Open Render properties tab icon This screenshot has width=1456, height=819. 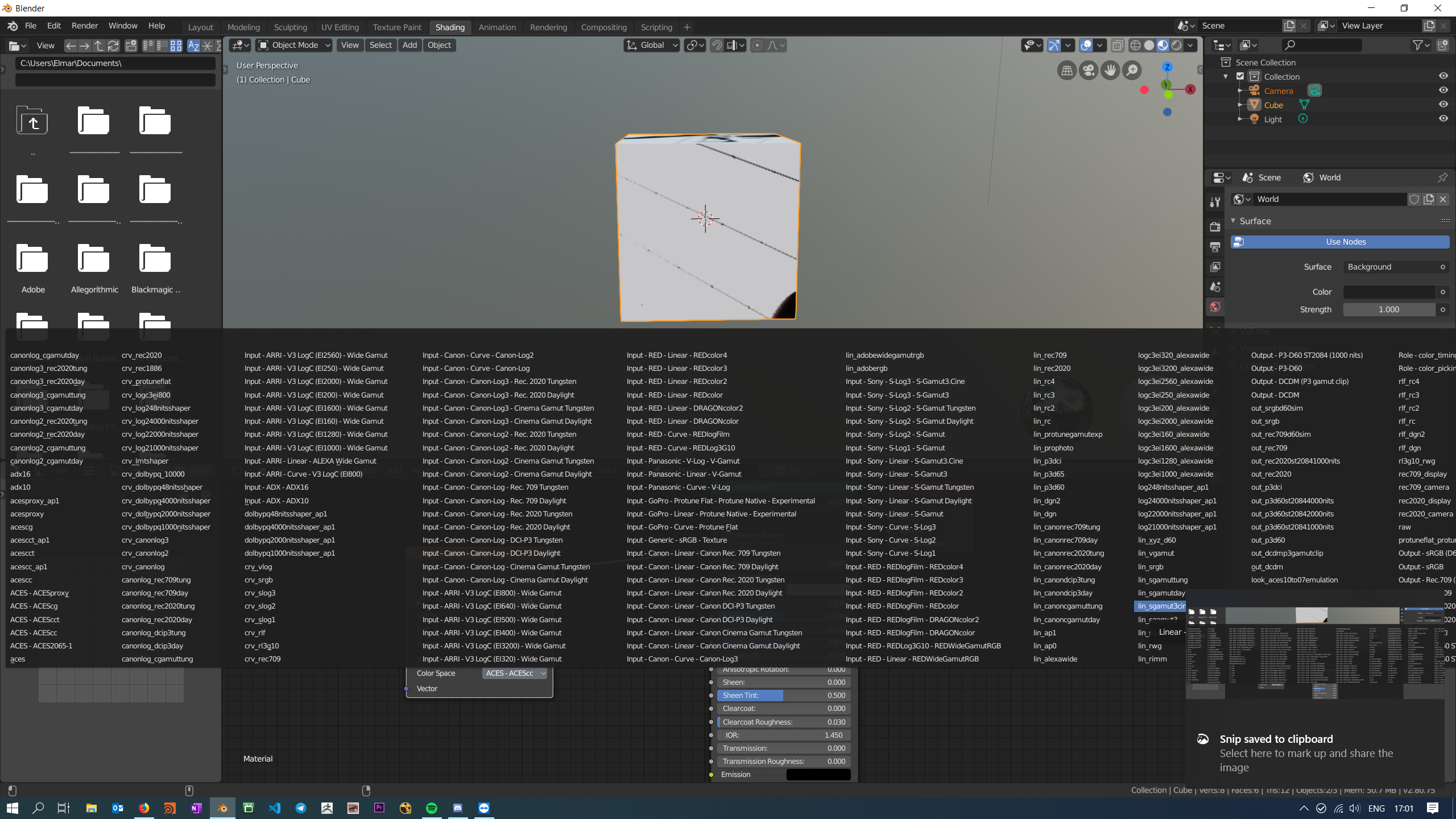point(1215,226)
